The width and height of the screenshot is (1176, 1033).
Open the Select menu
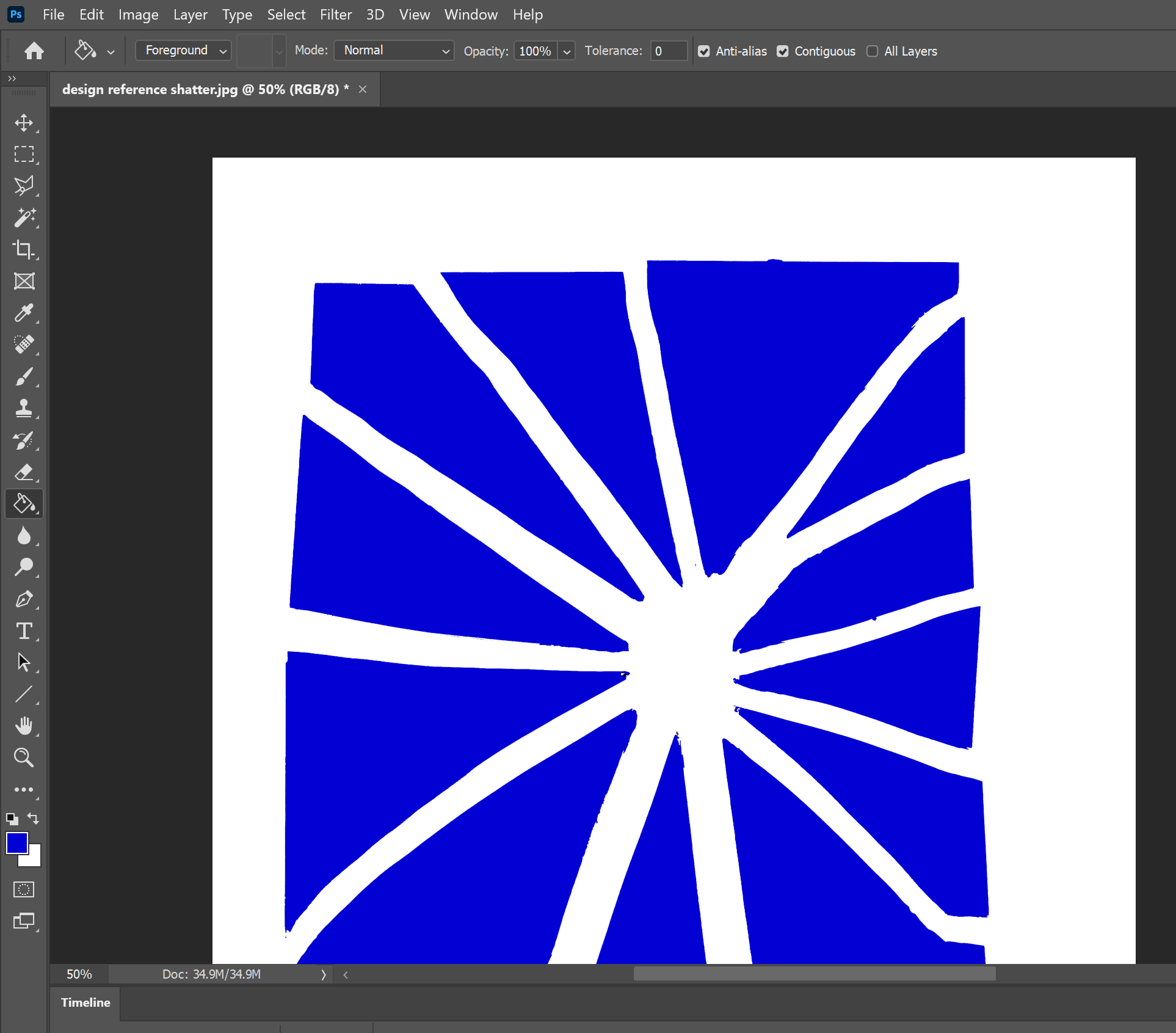[x=286, y=14]
